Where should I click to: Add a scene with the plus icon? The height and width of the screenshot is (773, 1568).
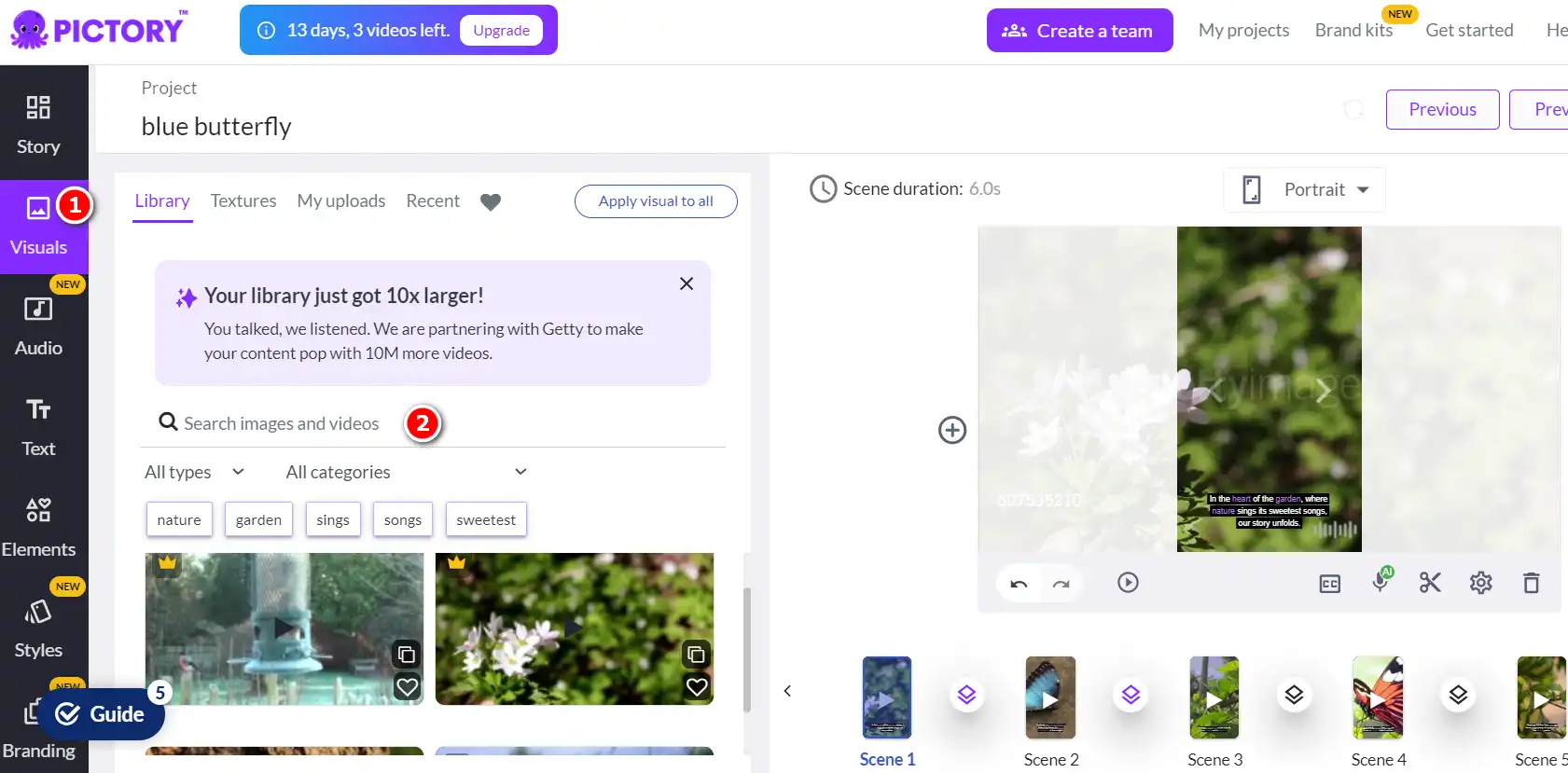pyautogui.click(x=952, y=430)
